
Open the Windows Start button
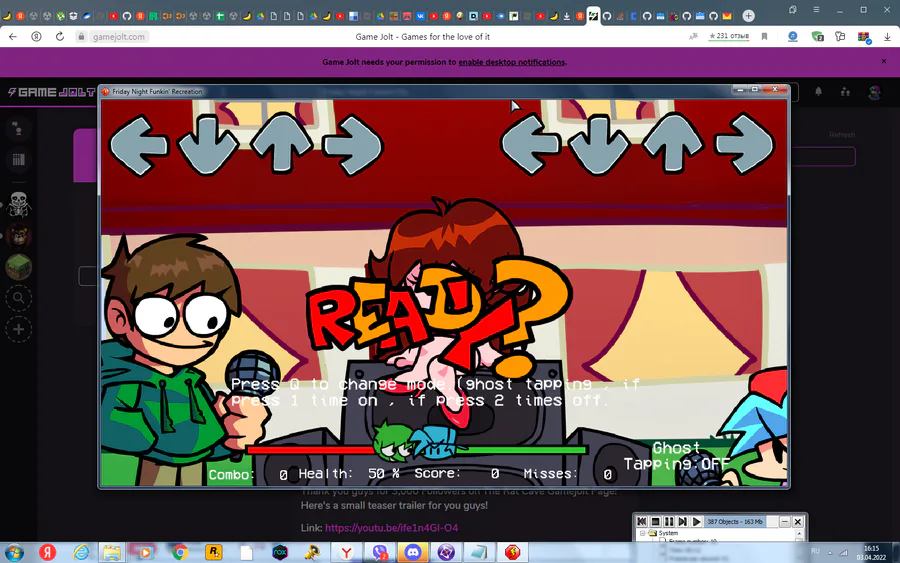pos(14,553)
